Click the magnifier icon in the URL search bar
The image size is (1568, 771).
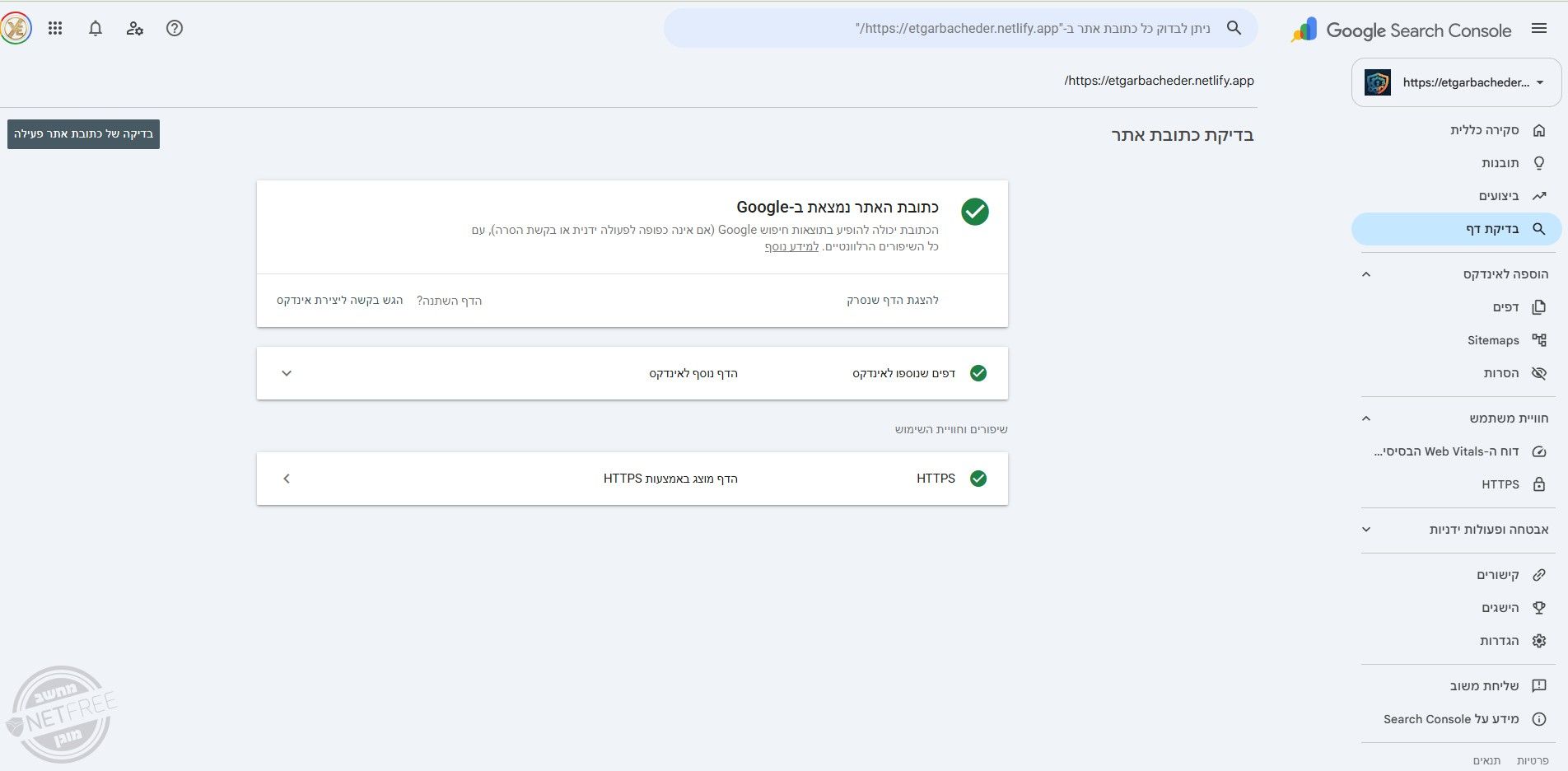(1234, 28)
